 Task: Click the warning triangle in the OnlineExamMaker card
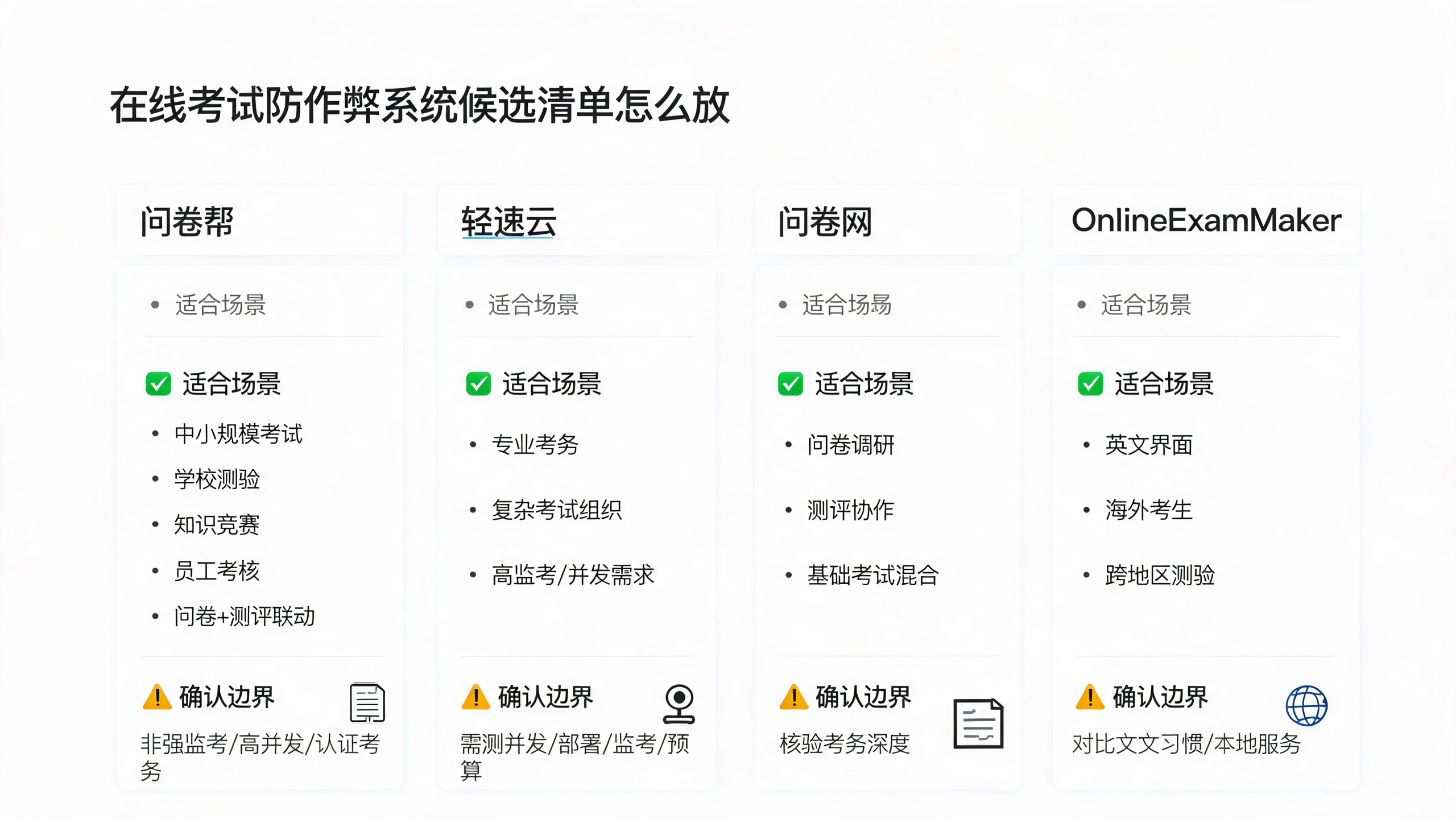pos(1090,697)
